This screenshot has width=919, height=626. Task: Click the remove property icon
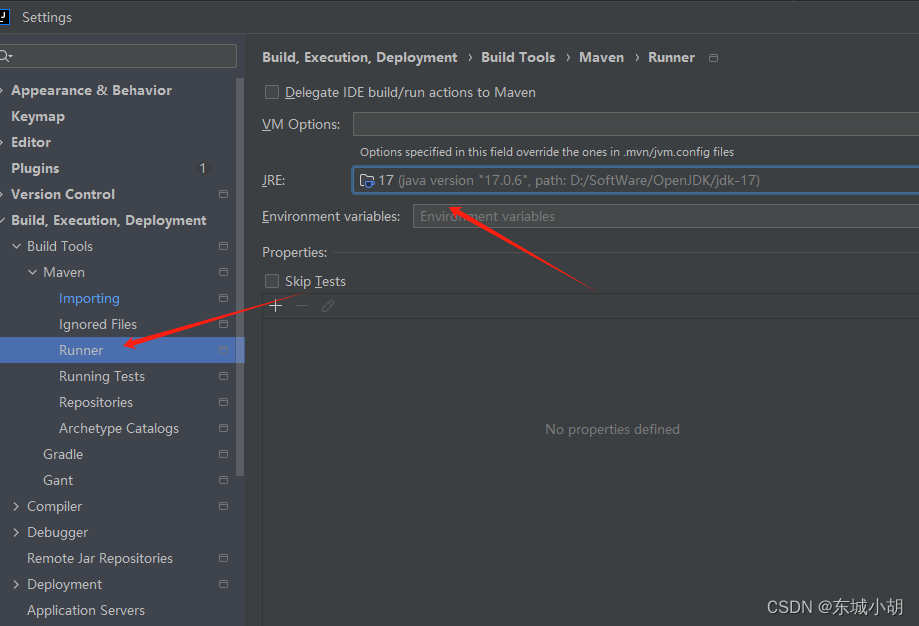pyautogui.click(x=301, y=305)
